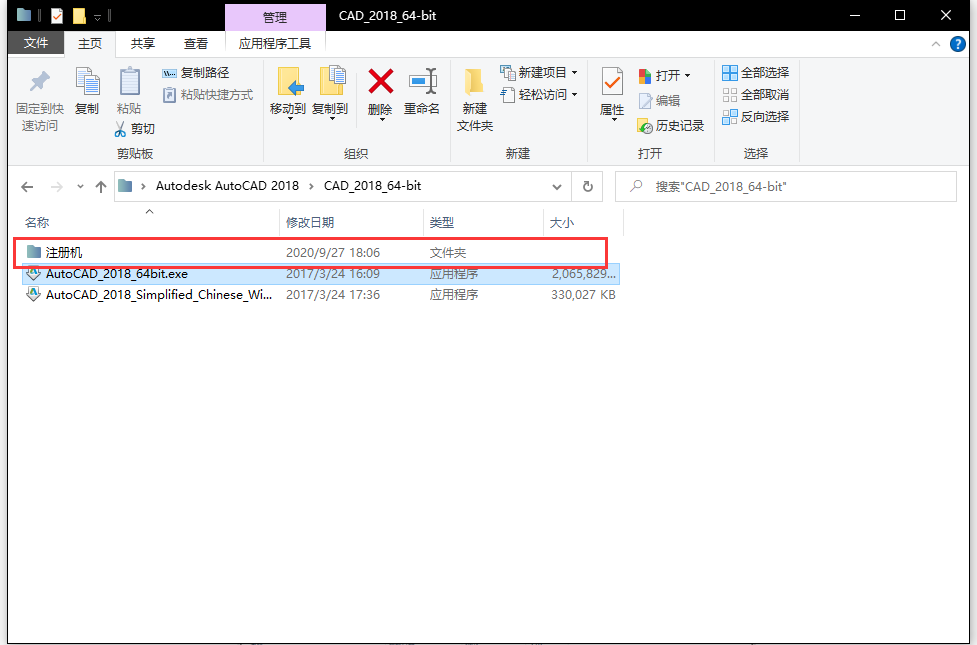Click Invert Selection (反向选择) button
This screenshot has width=977, height=645.
[755, 117]
